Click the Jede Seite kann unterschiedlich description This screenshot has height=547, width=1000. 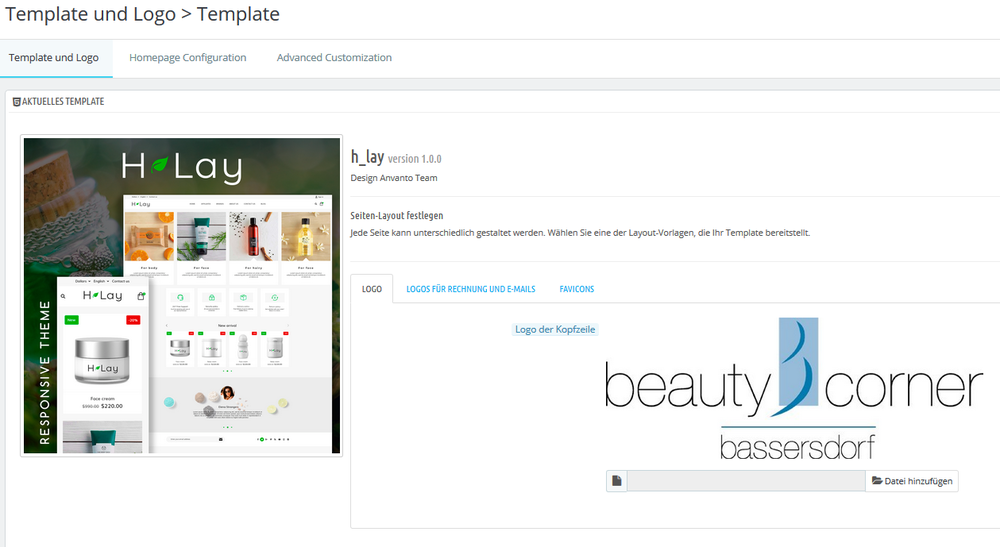(580, 233)
